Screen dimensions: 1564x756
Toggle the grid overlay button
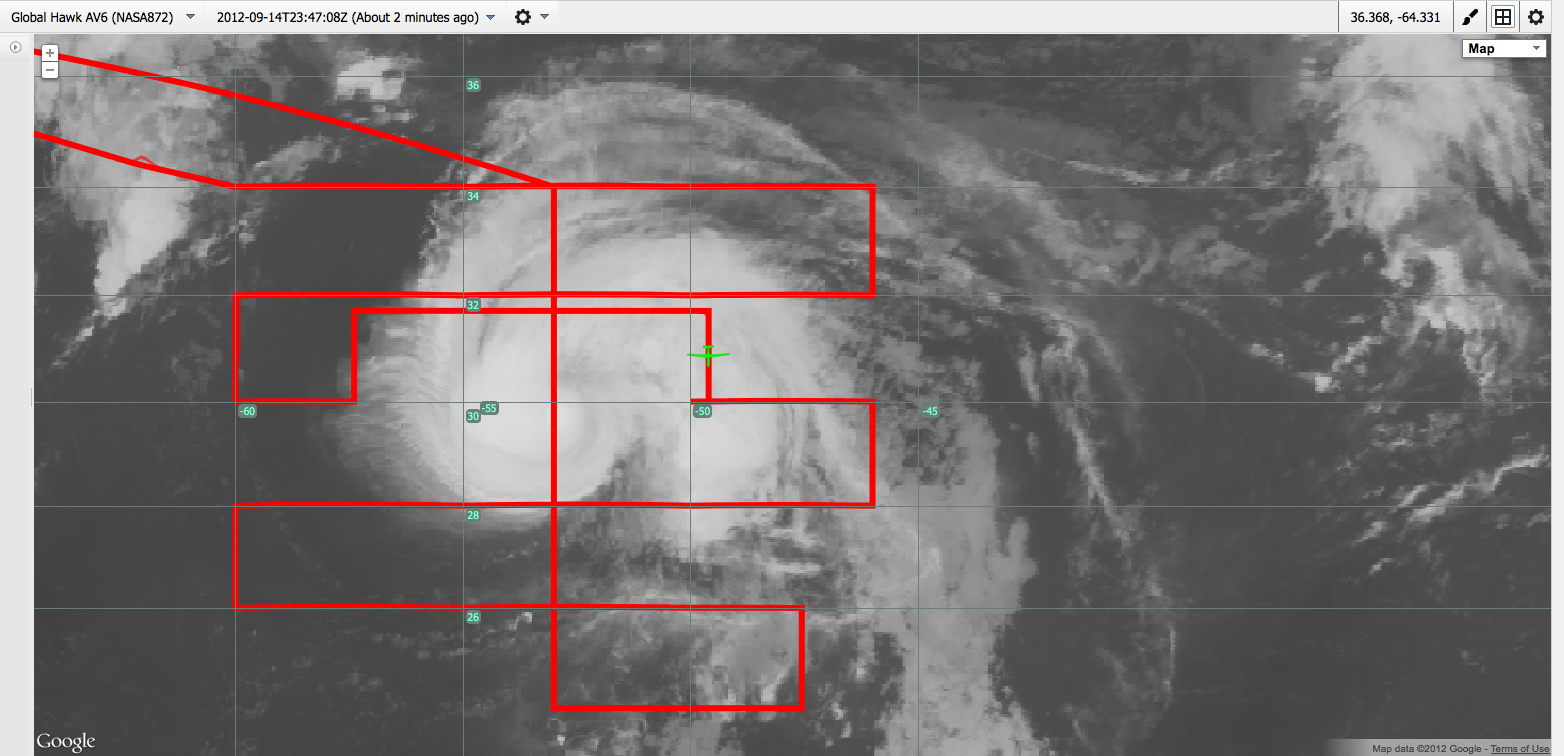pyautogui.click(x=1502, y=17)
